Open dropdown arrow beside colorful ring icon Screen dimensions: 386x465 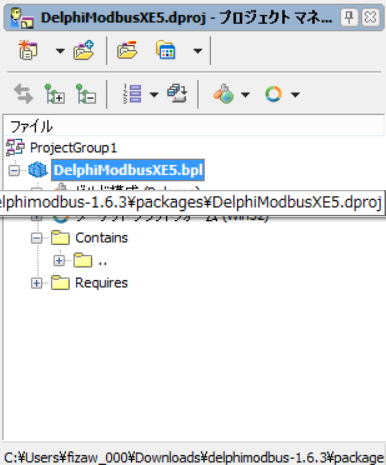click(295, 95)
